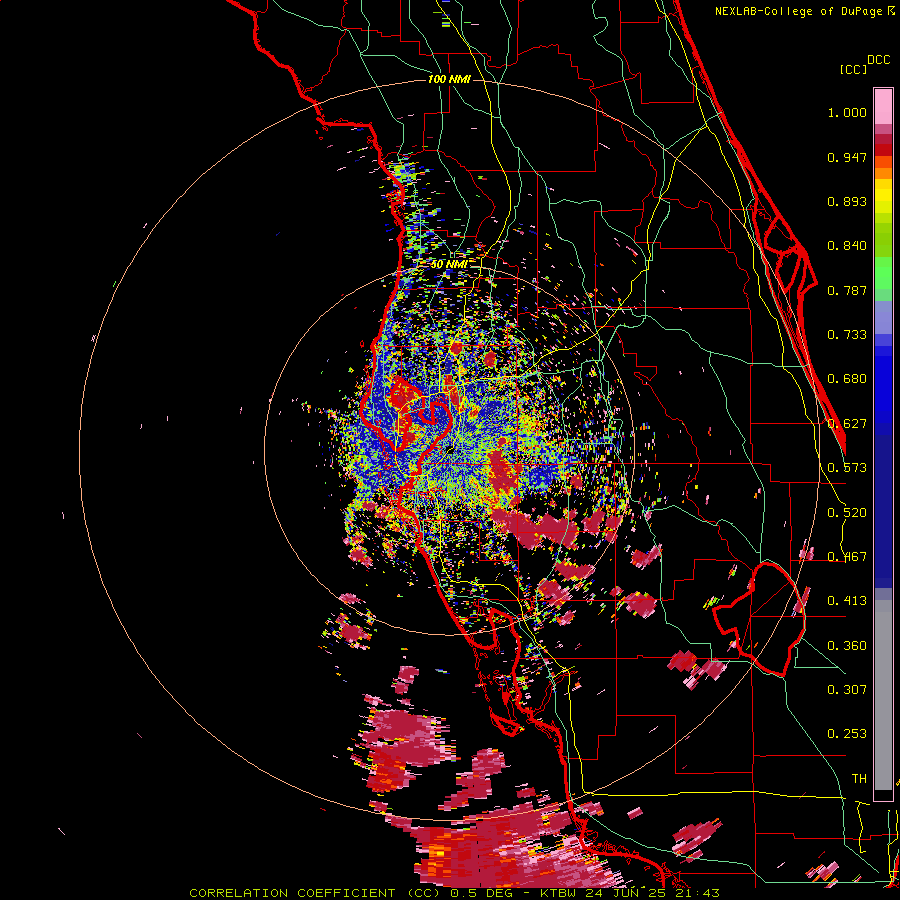Select the 0.520 scale value

(x=847, y=513)
